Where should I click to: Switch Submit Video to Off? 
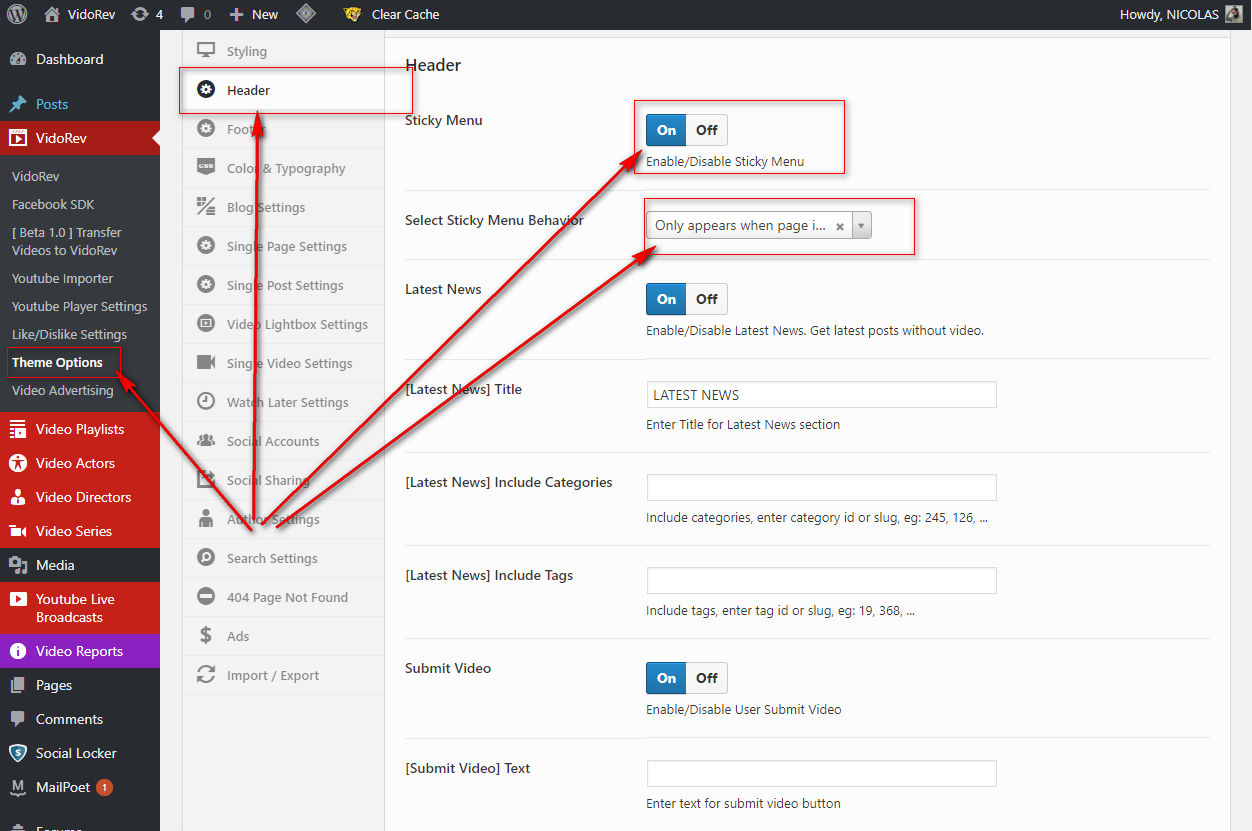click(x=707, y=678)
